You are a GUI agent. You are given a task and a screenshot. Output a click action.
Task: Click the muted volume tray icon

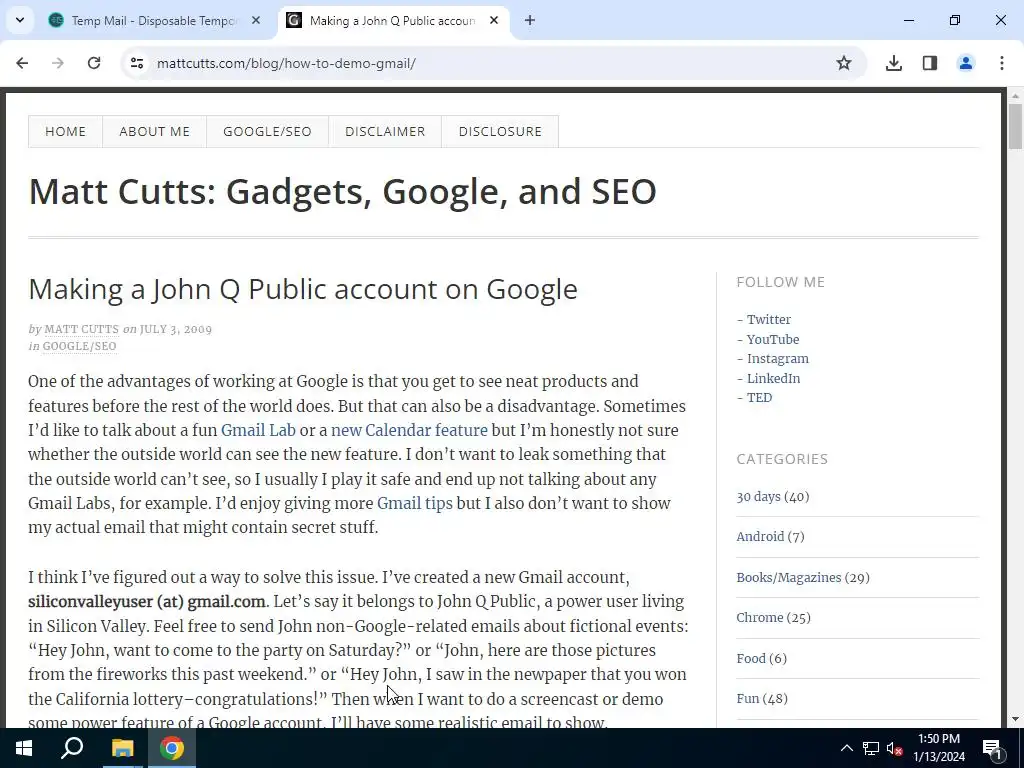(894, 748)
